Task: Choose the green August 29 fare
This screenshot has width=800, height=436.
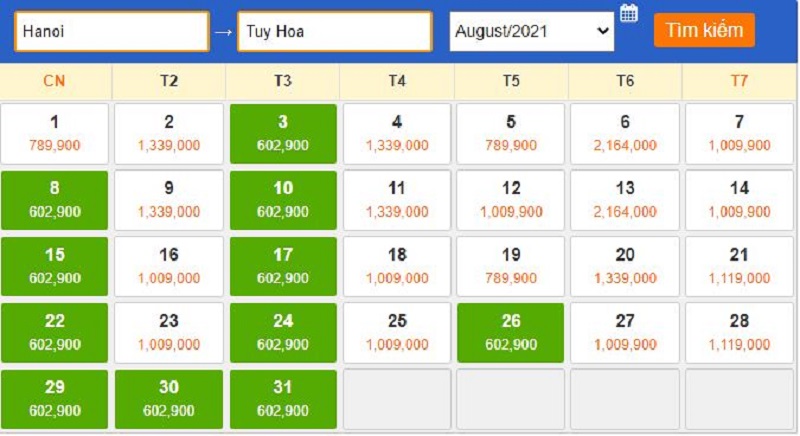Action: [55, 399]
